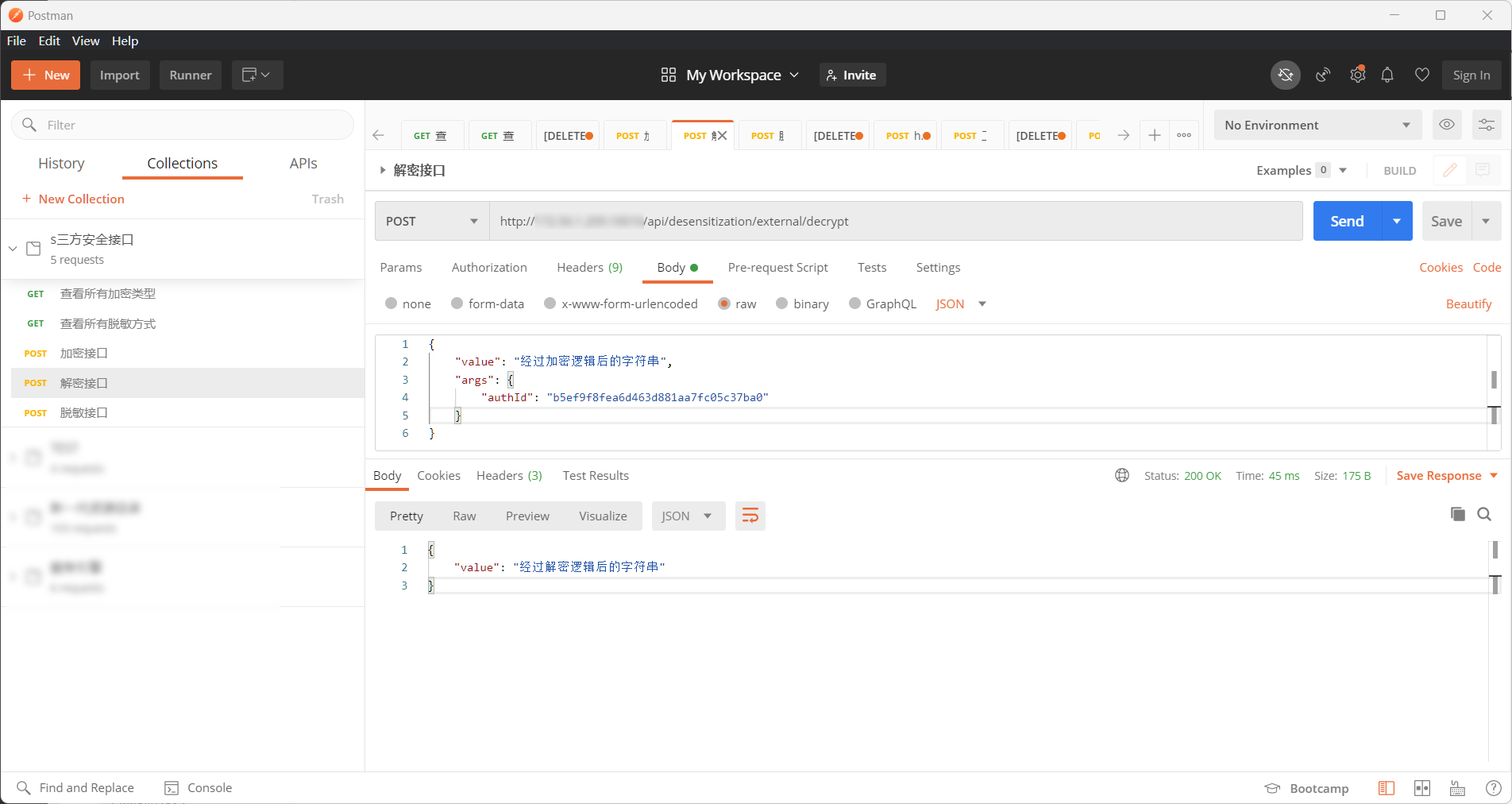Select the binary body option

point(782,303)
